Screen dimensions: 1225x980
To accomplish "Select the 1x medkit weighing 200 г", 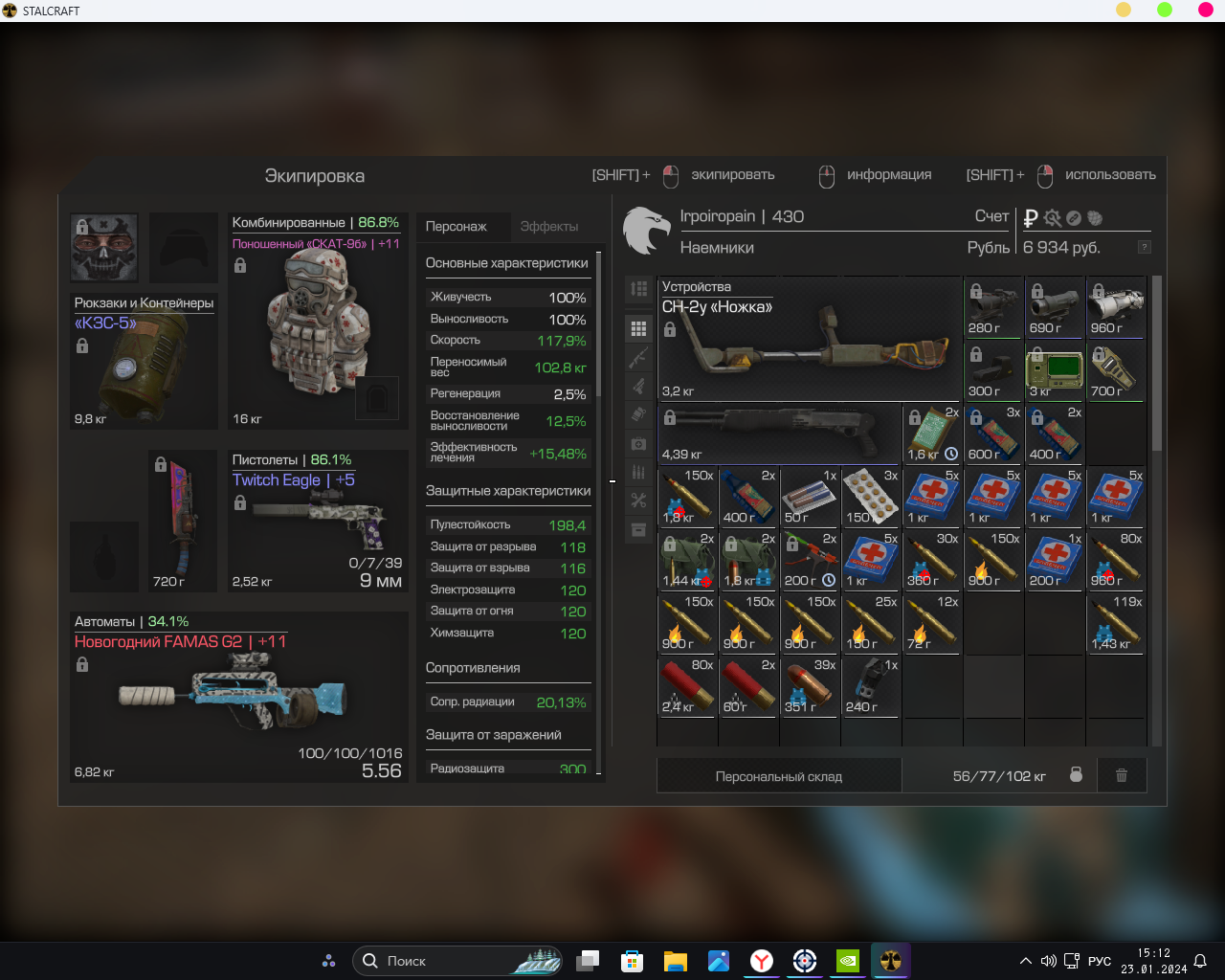I will (1055, 560).
